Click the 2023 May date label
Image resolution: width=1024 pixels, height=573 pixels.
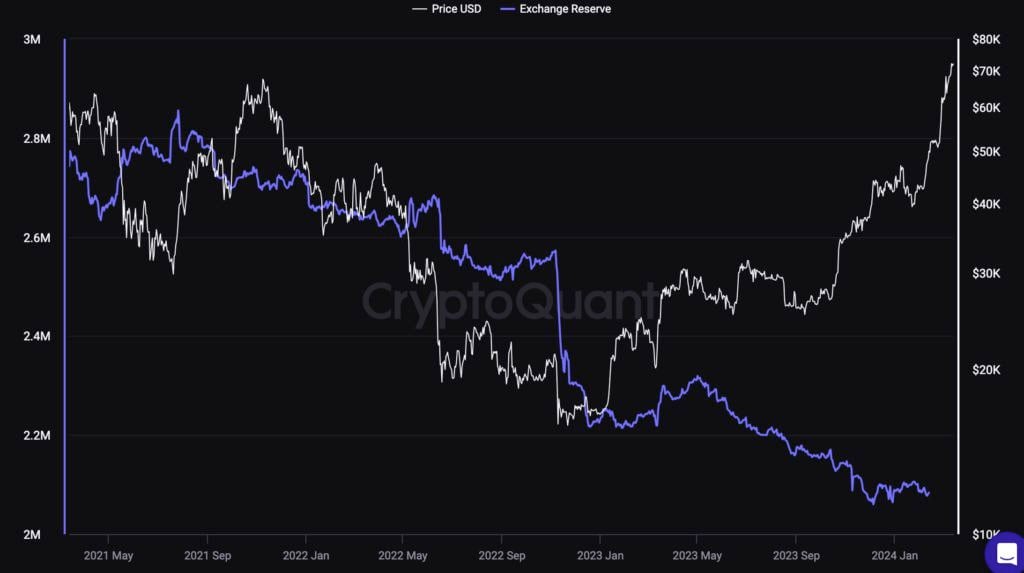(x=698, y=555)
